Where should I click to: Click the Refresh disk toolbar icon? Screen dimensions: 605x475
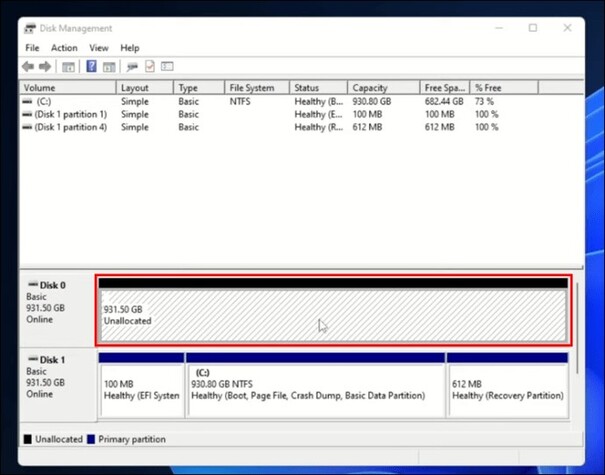coord(131,67)
